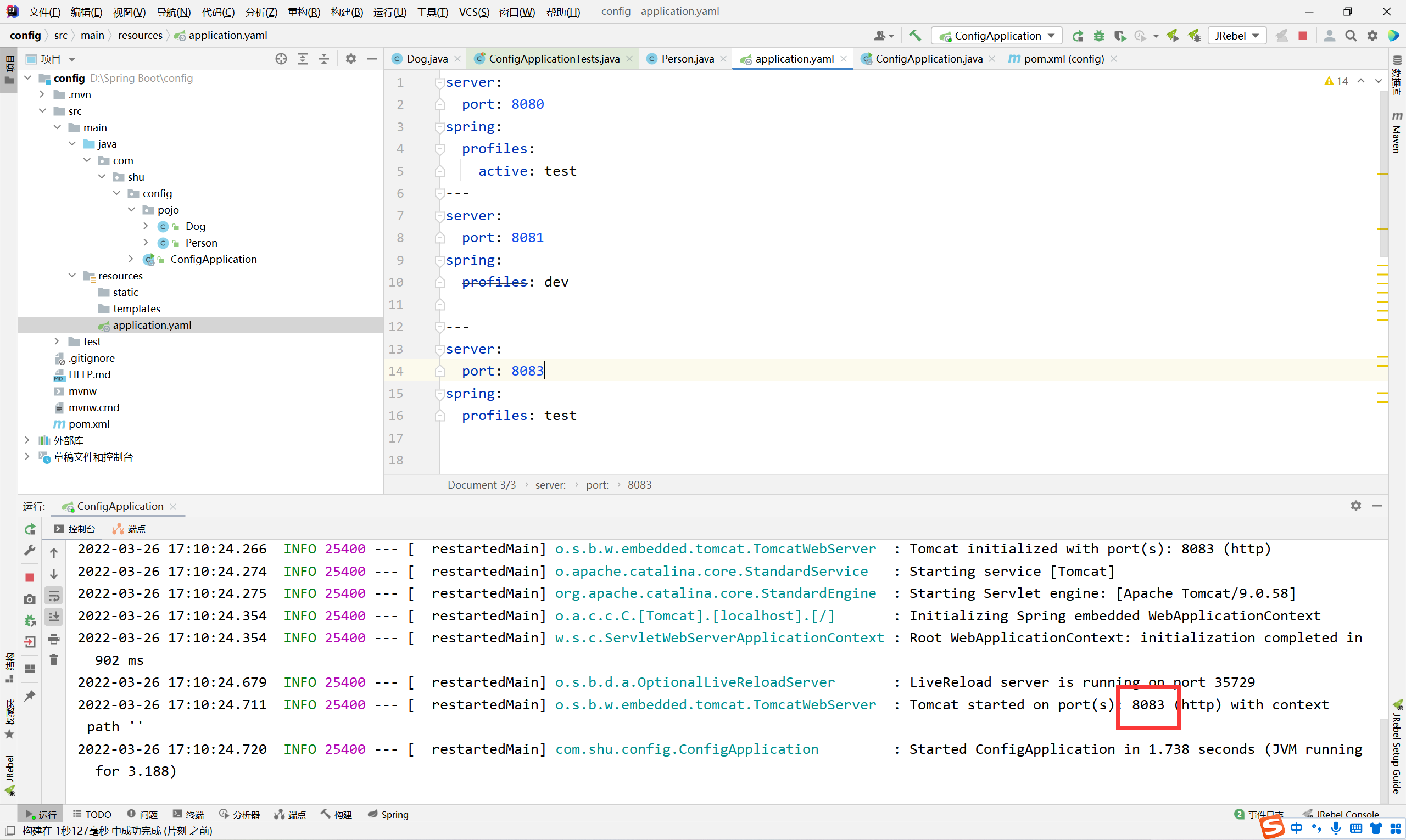Select the HELP.md file in the tree
1406x840 pixels.
click(x=90, y=374)
